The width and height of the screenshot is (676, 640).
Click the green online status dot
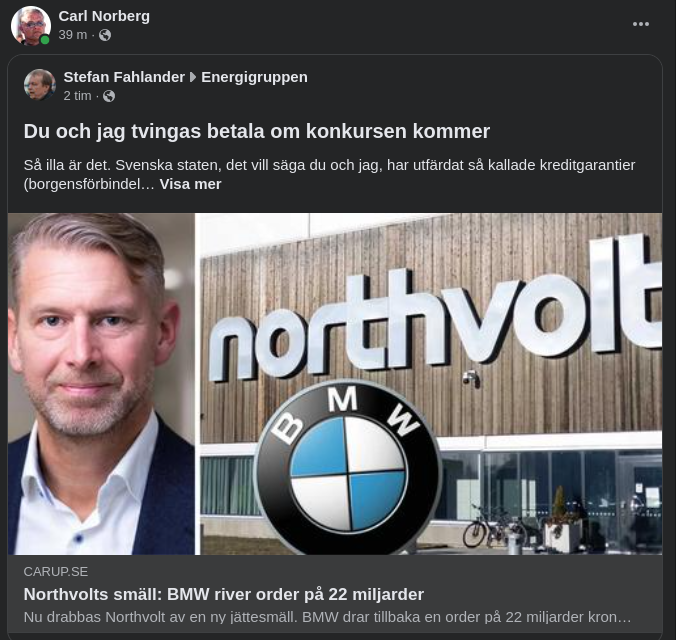click(45, 40)
